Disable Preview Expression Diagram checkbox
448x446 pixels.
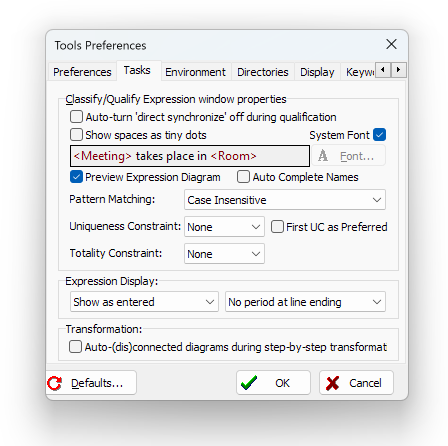click(x=76, y=177)
